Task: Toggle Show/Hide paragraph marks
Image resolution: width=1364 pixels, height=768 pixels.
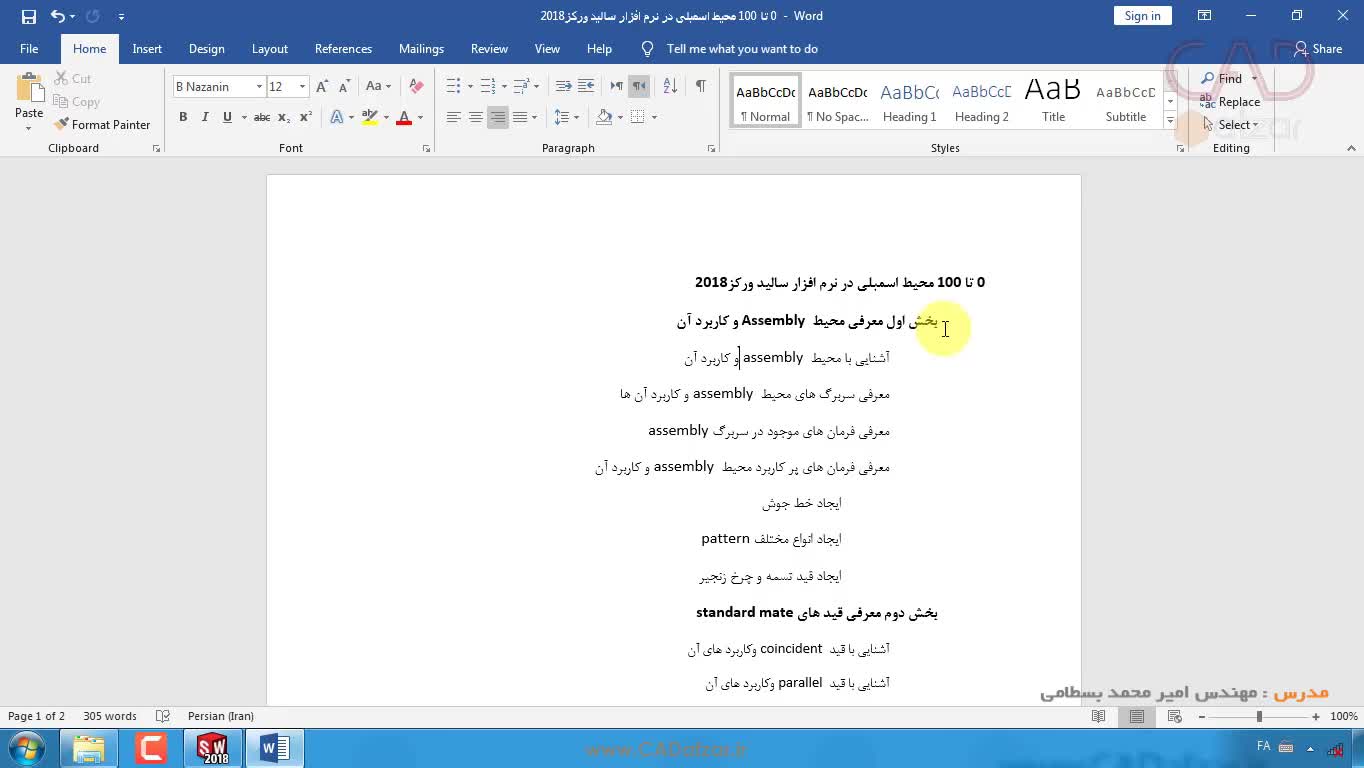Action: [x=700, y=87]
